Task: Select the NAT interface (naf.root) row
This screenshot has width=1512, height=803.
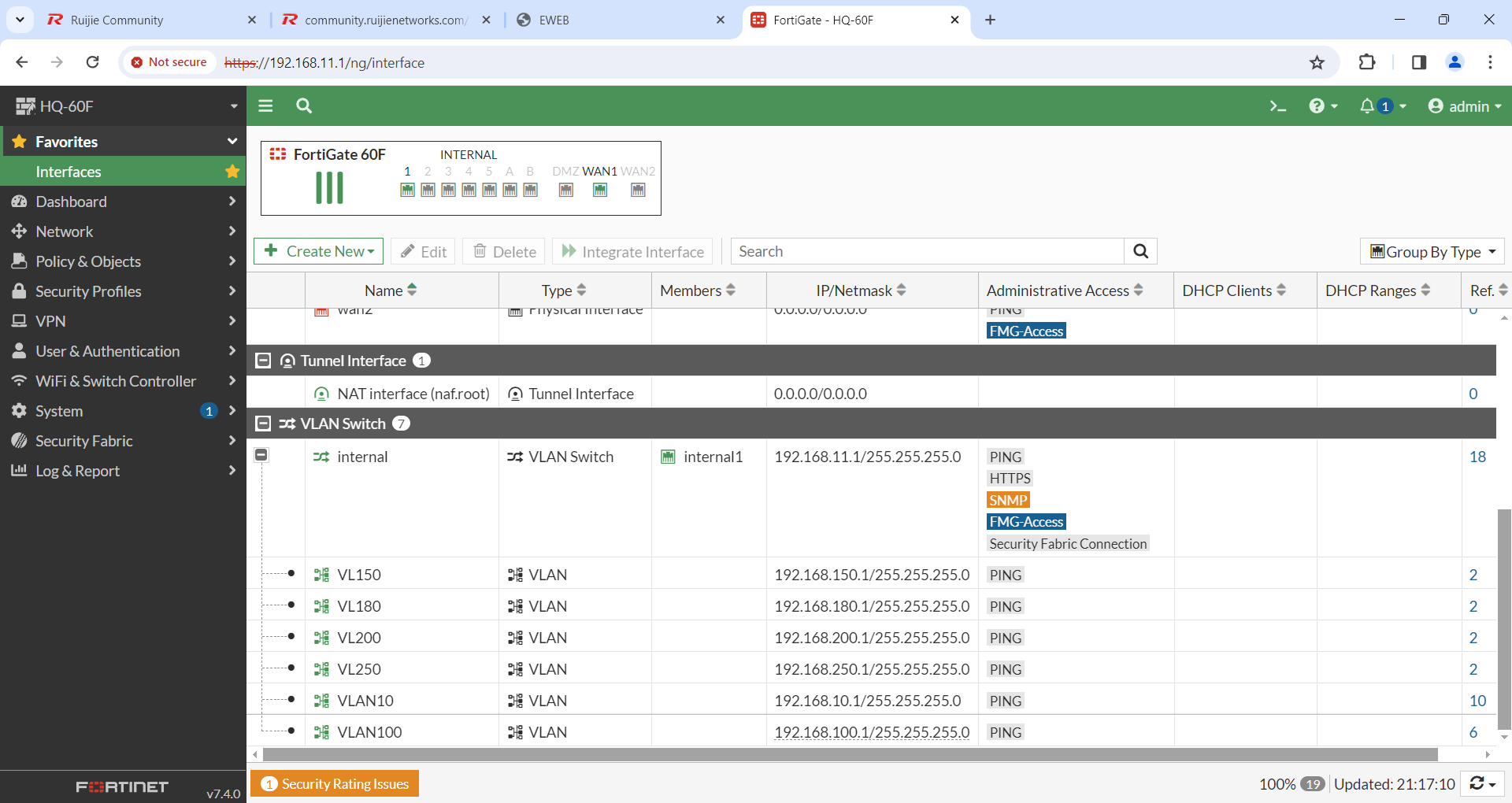Action: [x=871, y=393]
